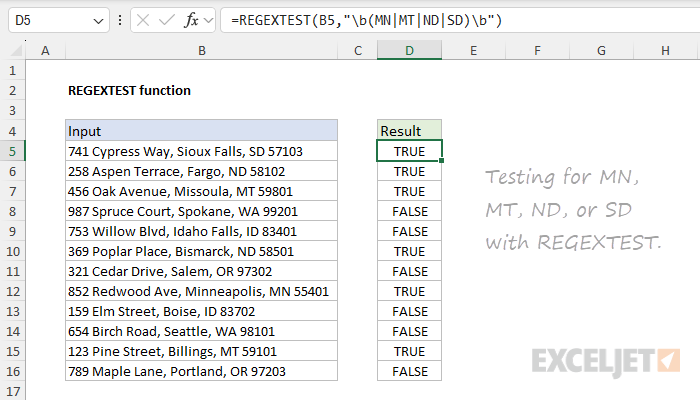Click the 'REGEXTEST function' title cell
This screenshot has width=700, height=400.
129,91
